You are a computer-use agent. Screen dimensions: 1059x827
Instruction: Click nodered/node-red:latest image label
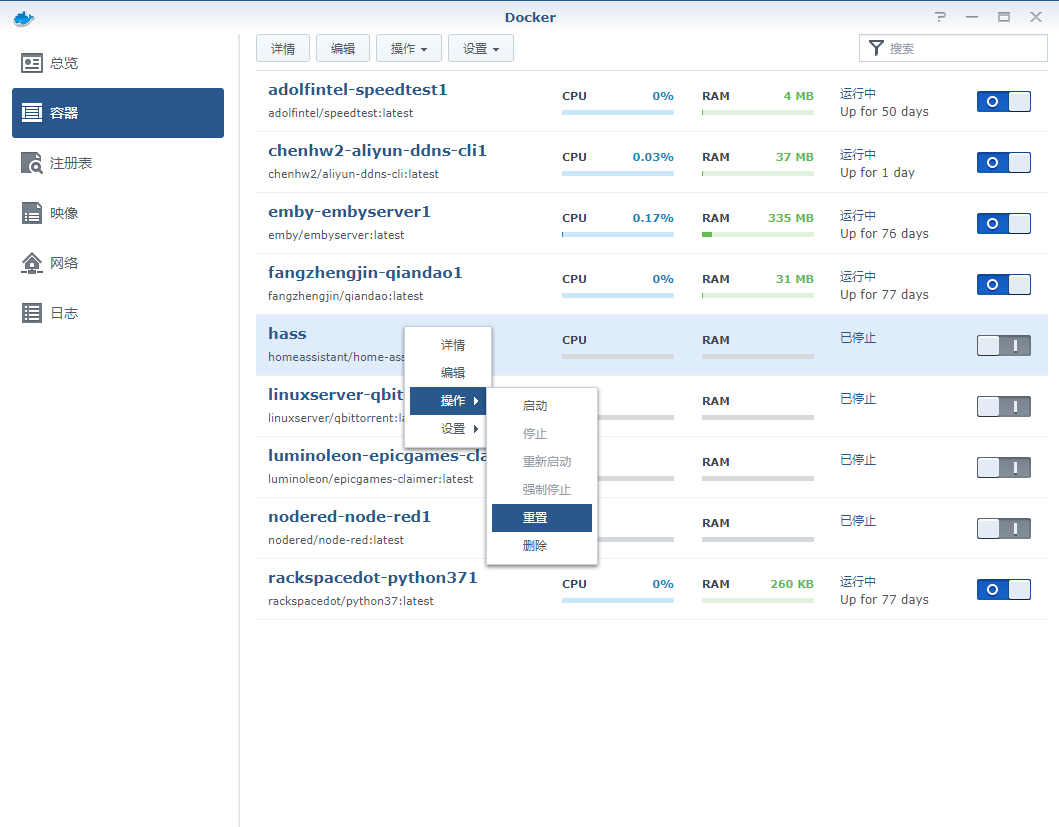(x=336, y=540)
